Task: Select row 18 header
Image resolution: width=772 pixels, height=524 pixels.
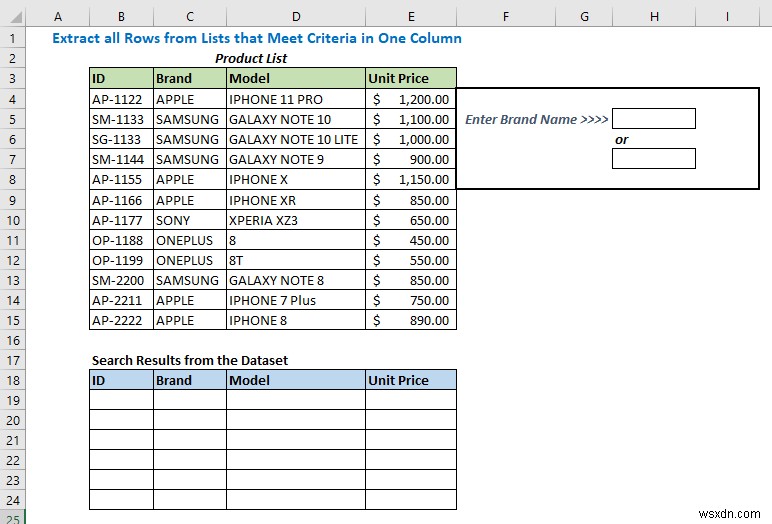Action: (x=13, y=380)
